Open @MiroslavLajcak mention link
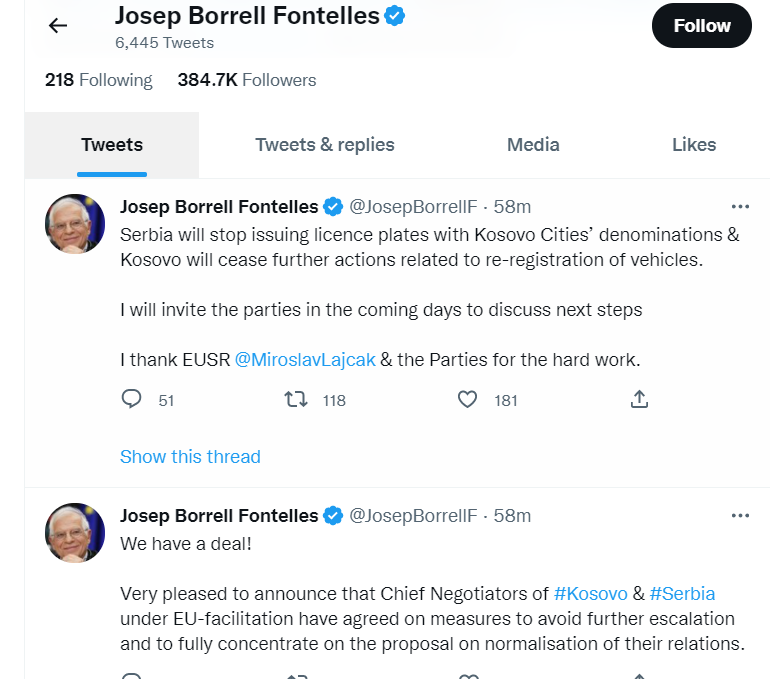Screen dimensions: 770x679 point(305,360)
